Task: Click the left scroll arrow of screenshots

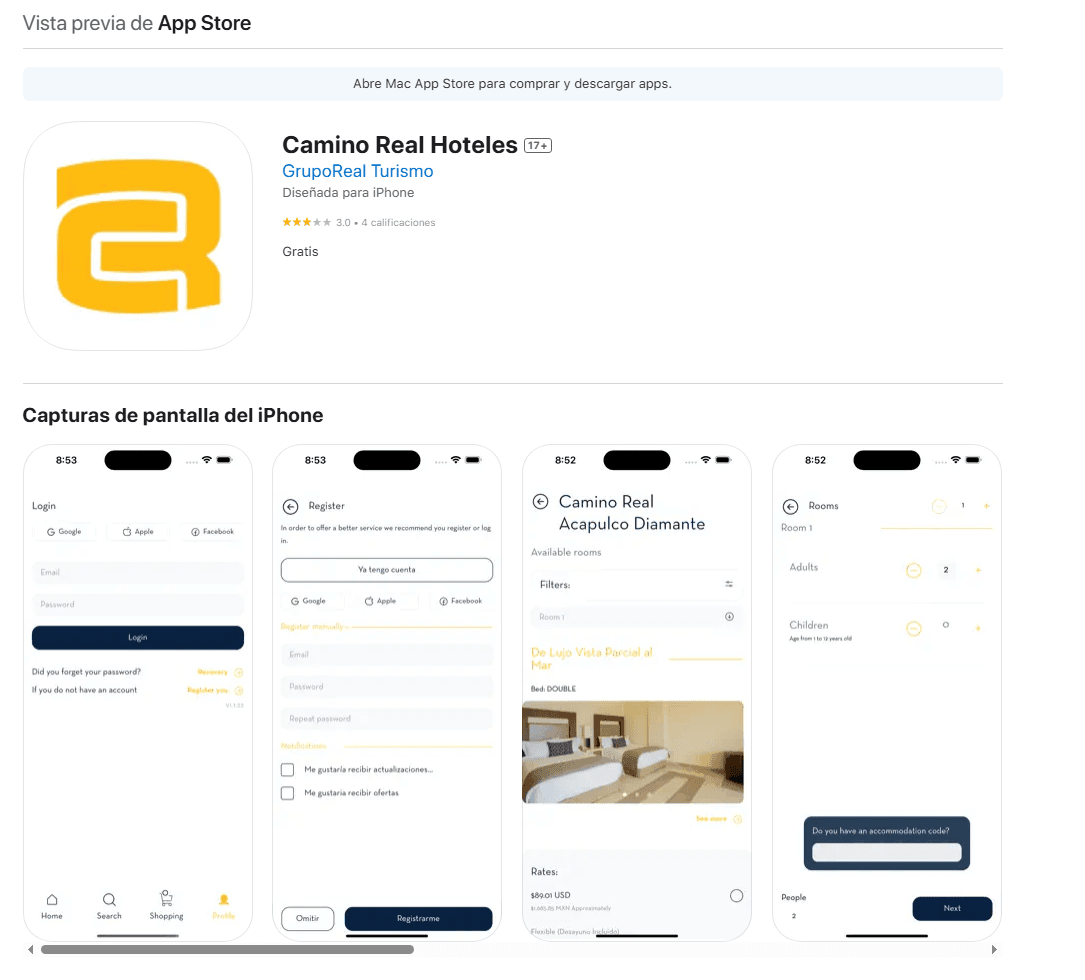Action: click(x=30, y=949)
